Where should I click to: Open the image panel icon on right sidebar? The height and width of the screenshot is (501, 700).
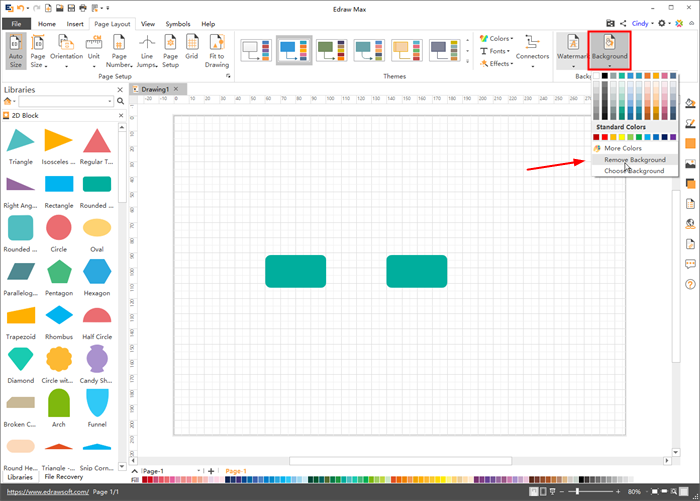point(690,164)
